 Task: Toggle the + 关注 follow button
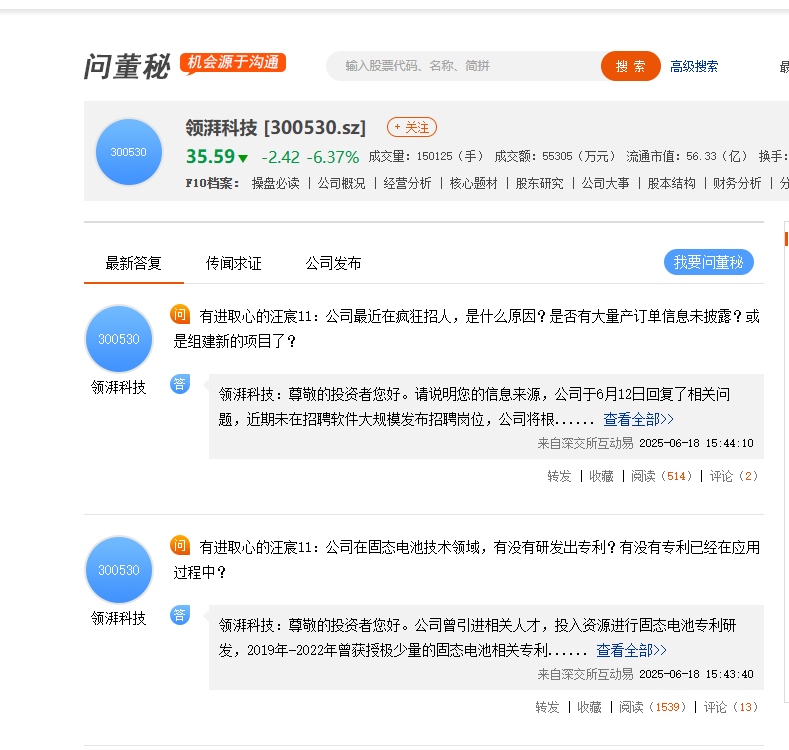(412, 127)
